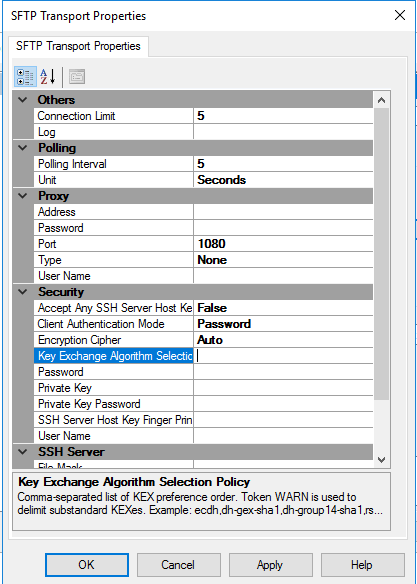Click the Help button
The height and width of the screenshot is (584, 417).
(363, 565)
